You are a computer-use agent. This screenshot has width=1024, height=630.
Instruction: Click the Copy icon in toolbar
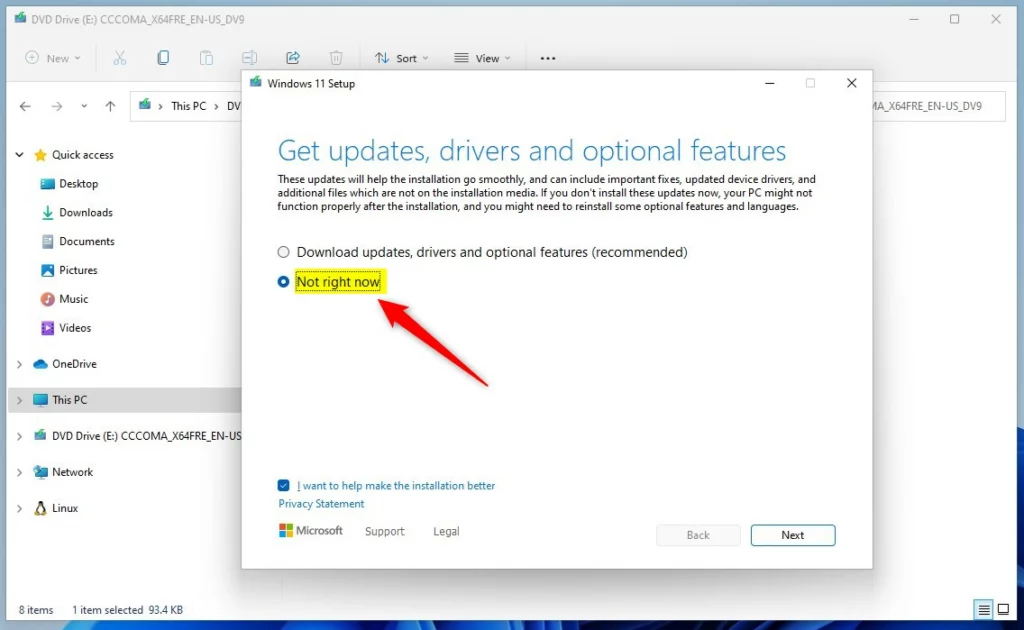coord(163,58)
